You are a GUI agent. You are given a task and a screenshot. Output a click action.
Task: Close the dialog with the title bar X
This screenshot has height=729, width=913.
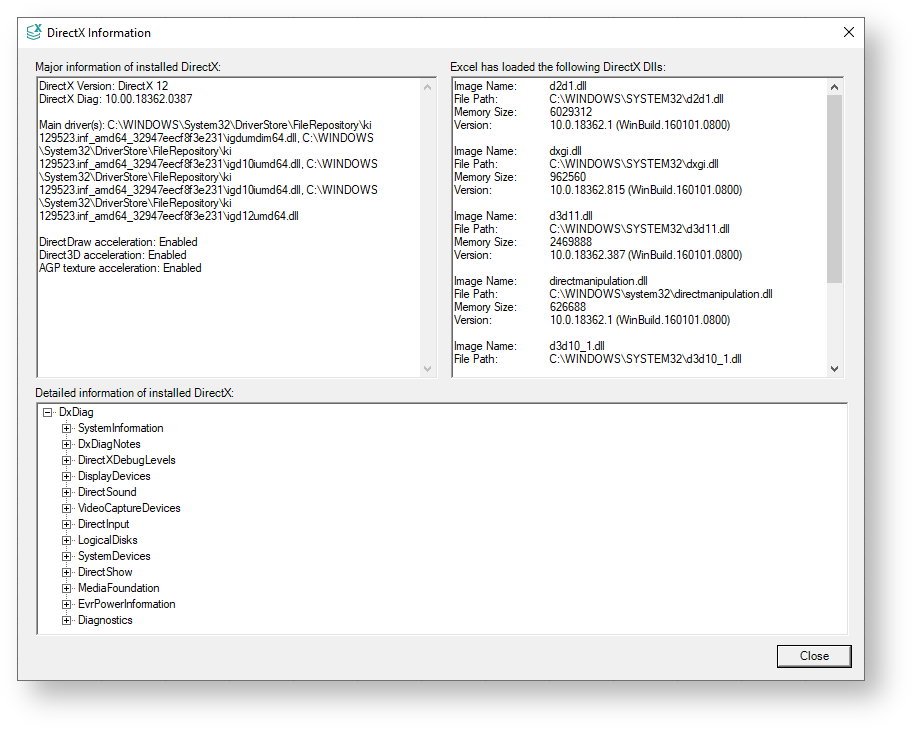pos(848,32)
